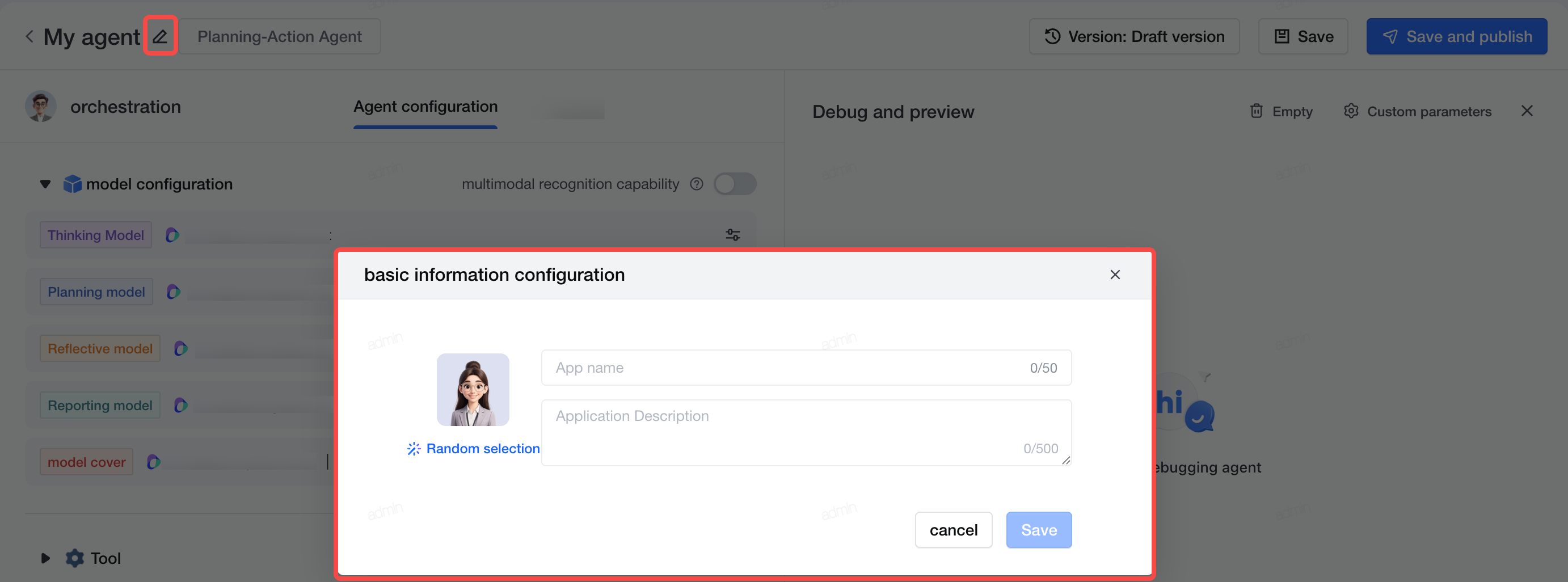Go back using the left arrow icon
The height and width of the screenshot is (582, 1568).
click(29, 36)
